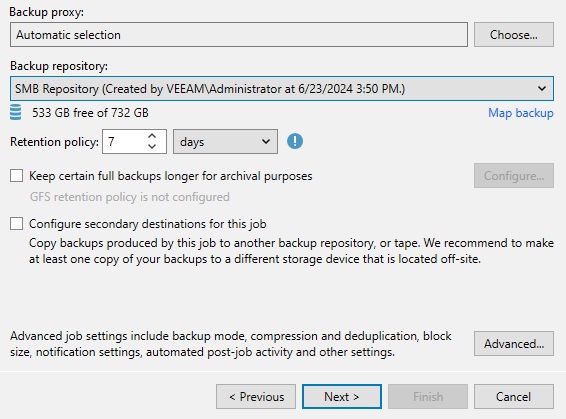The height and width of the screenshot is (419, 566).
Task: Click the repository database disk icon
Action: (16, 112)
